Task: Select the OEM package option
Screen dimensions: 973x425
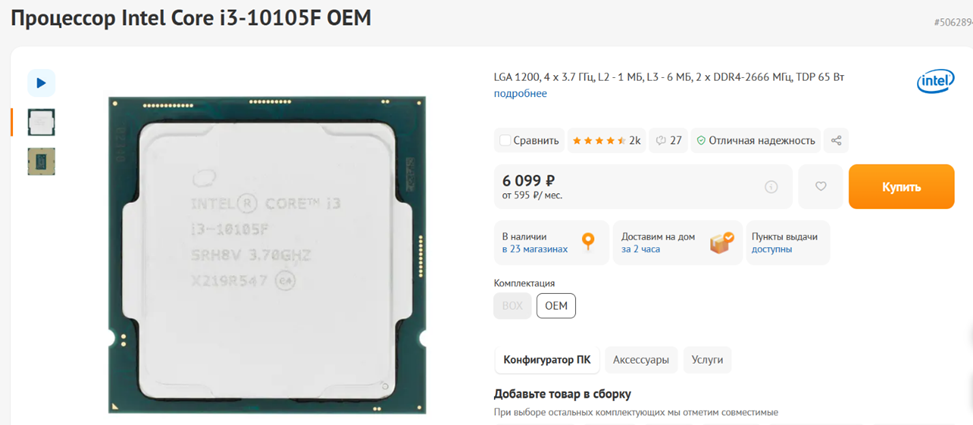Action: coord(556,306)
